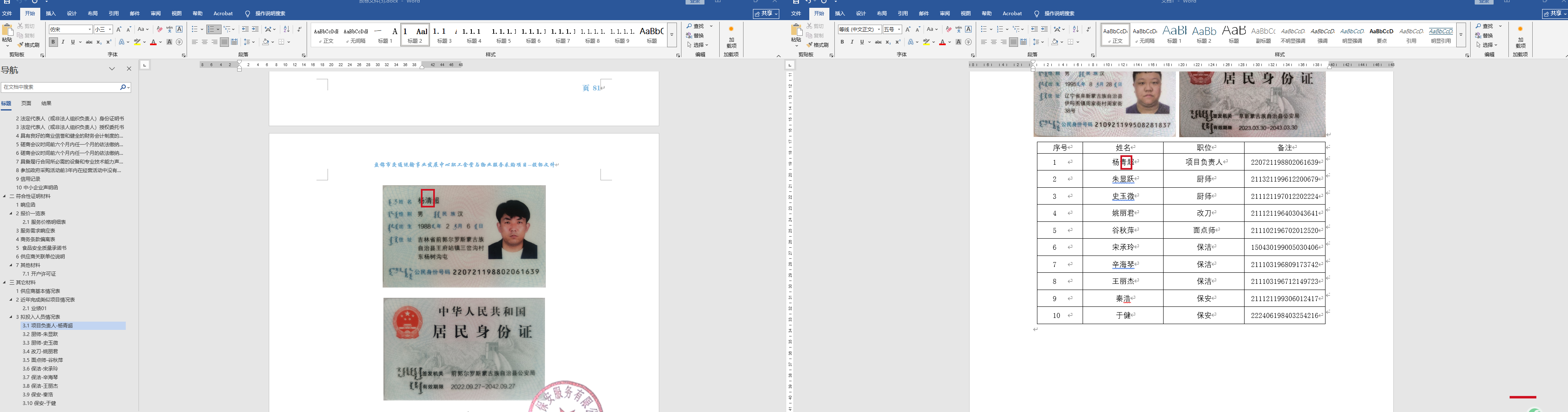Toggle Underline in right Word window
Viewport: 1568px width, 412px height.
861,42
